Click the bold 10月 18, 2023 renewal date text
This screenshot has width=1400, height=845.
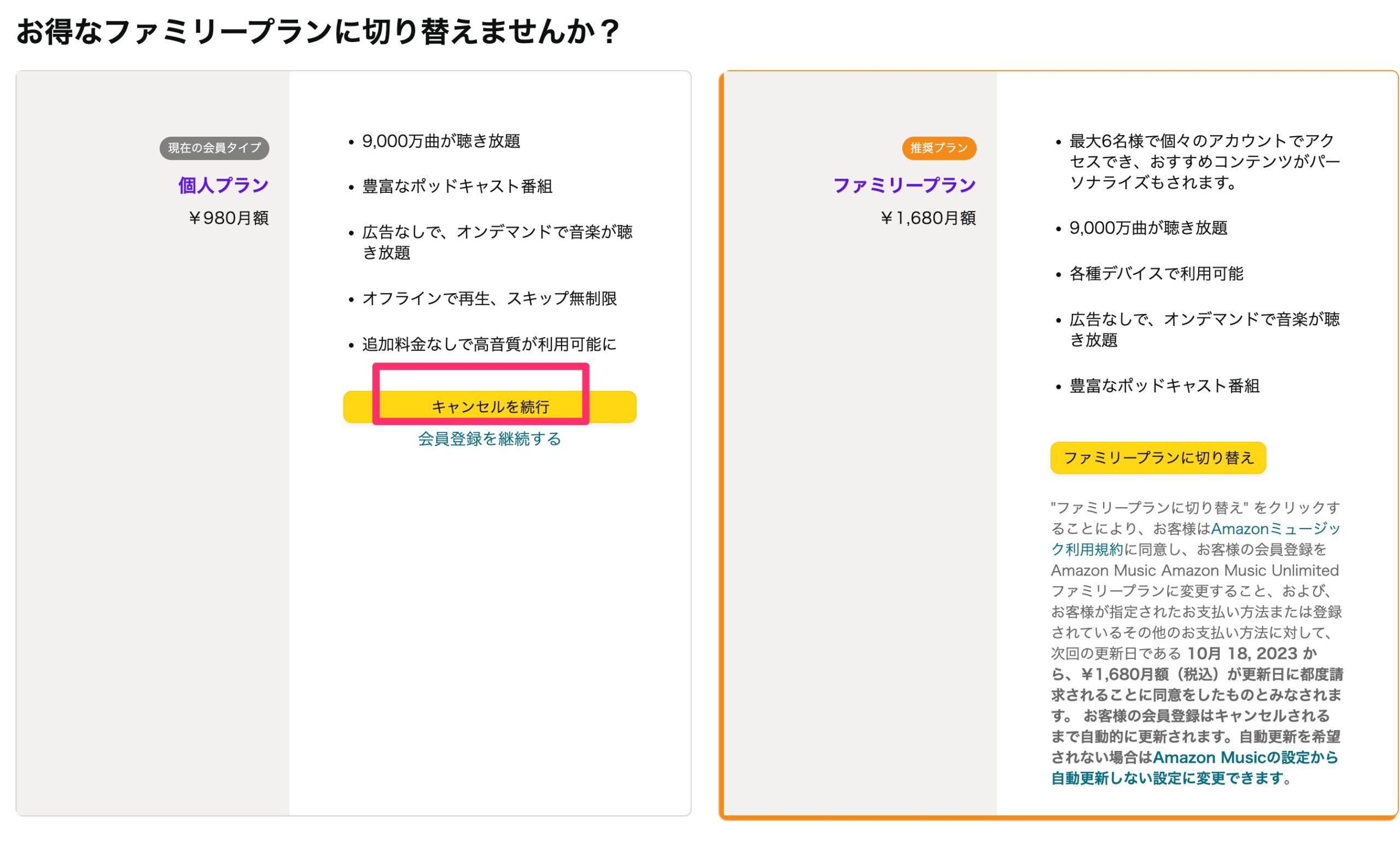coord(1242,654)
